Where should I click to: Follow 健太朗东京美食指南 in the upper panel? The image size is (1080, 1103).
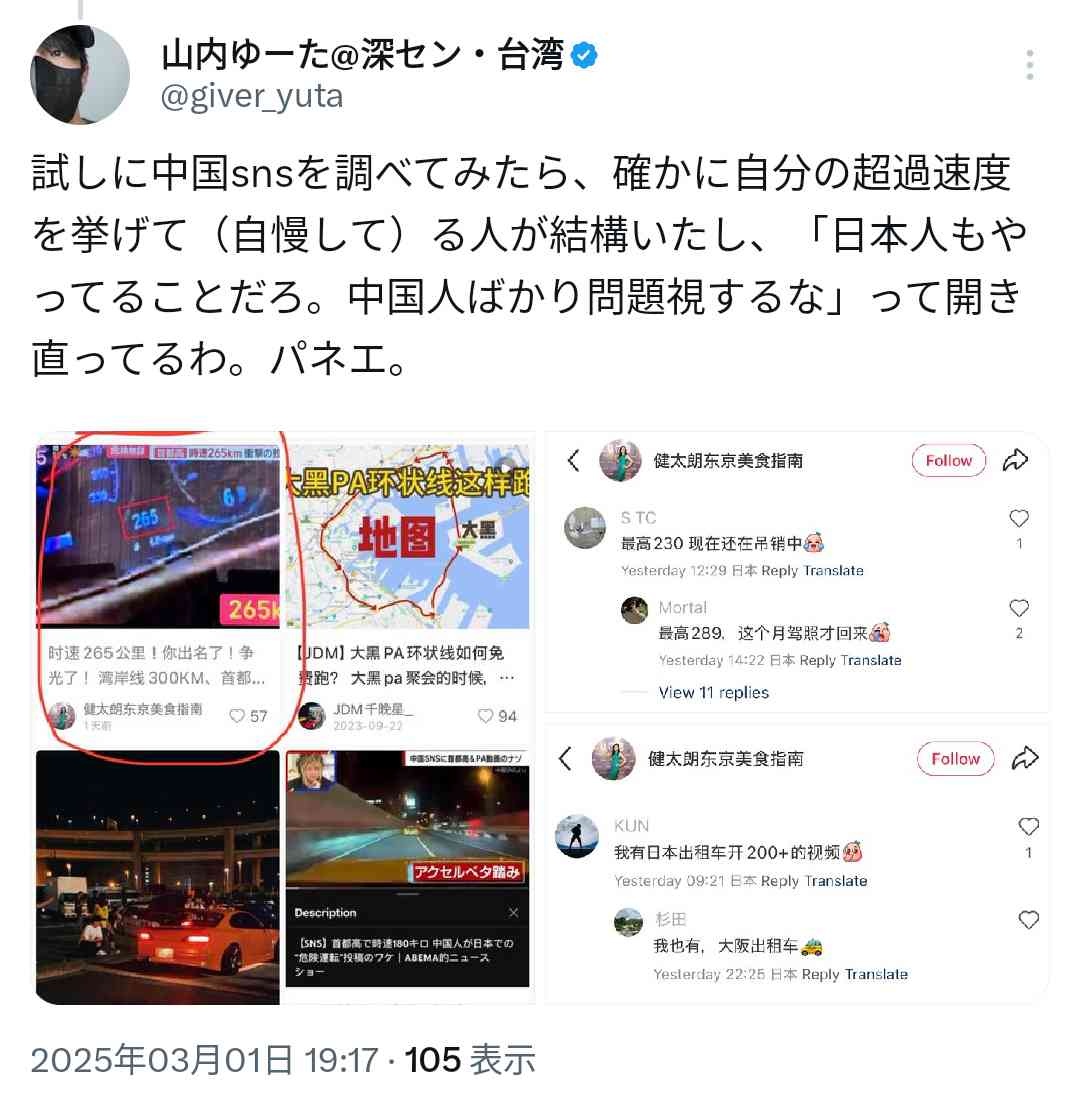pyautogui.click(x=948, y=461)
